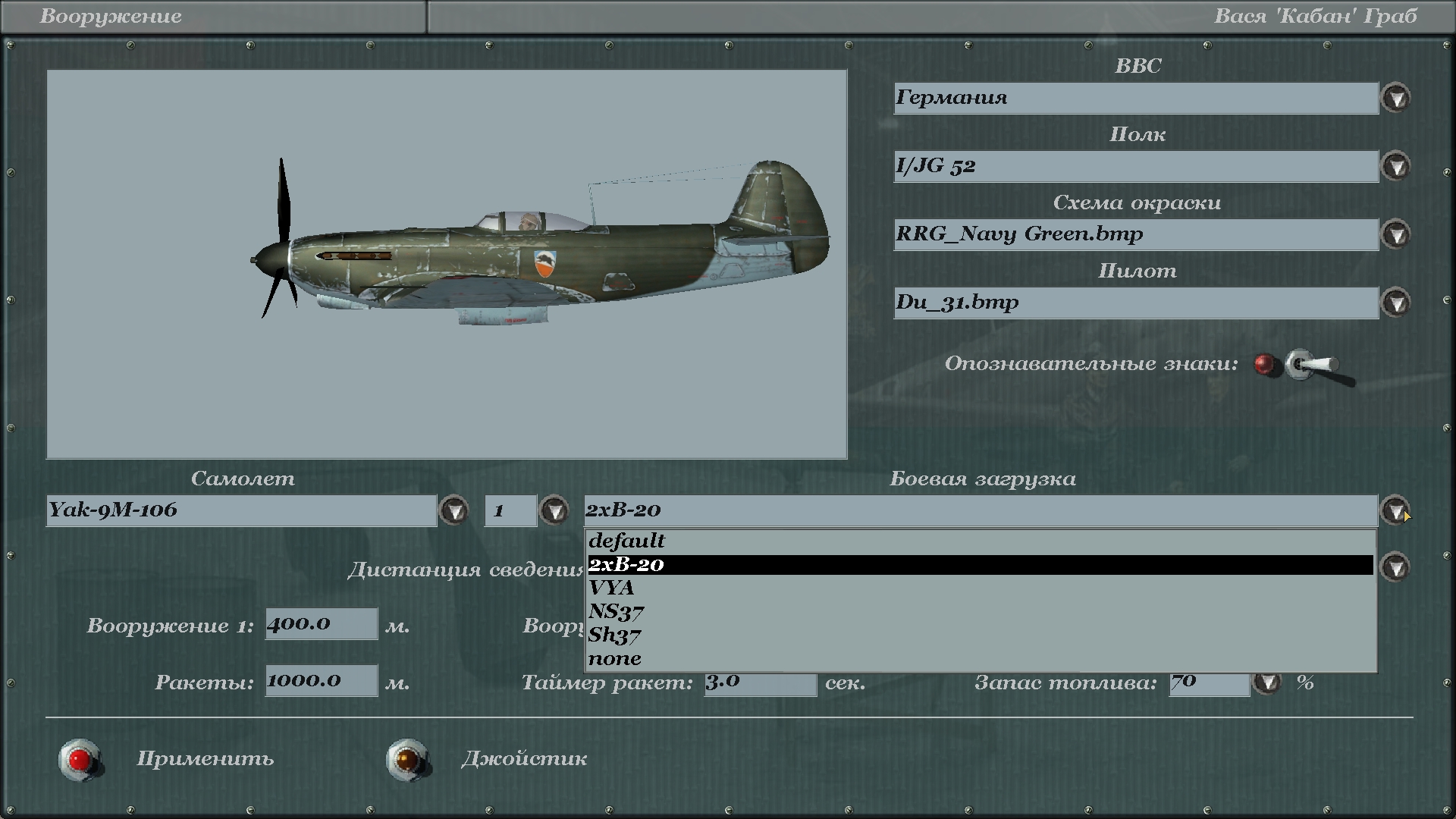This screenshot has width=1456, height=819.
Task: Expand the Полк regiment dropdown arrow
Action: click(x=1395, y=166)
